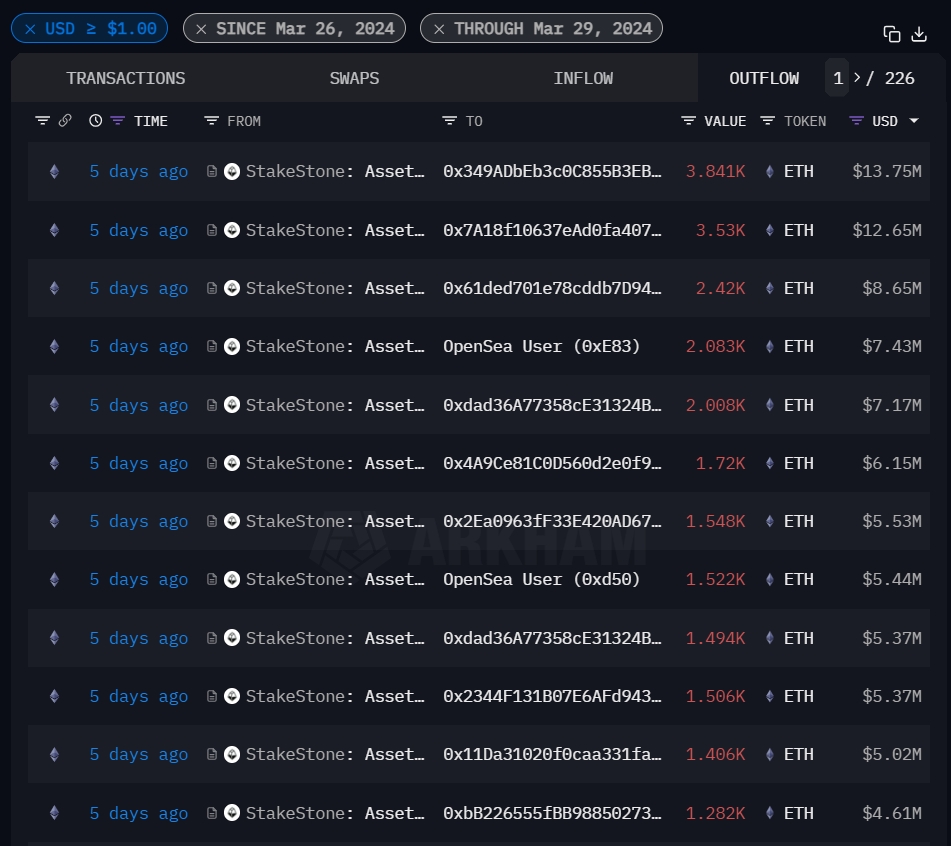Download the transaction data
Viewport: 951px width, 846px height.
tap(920, 34)
